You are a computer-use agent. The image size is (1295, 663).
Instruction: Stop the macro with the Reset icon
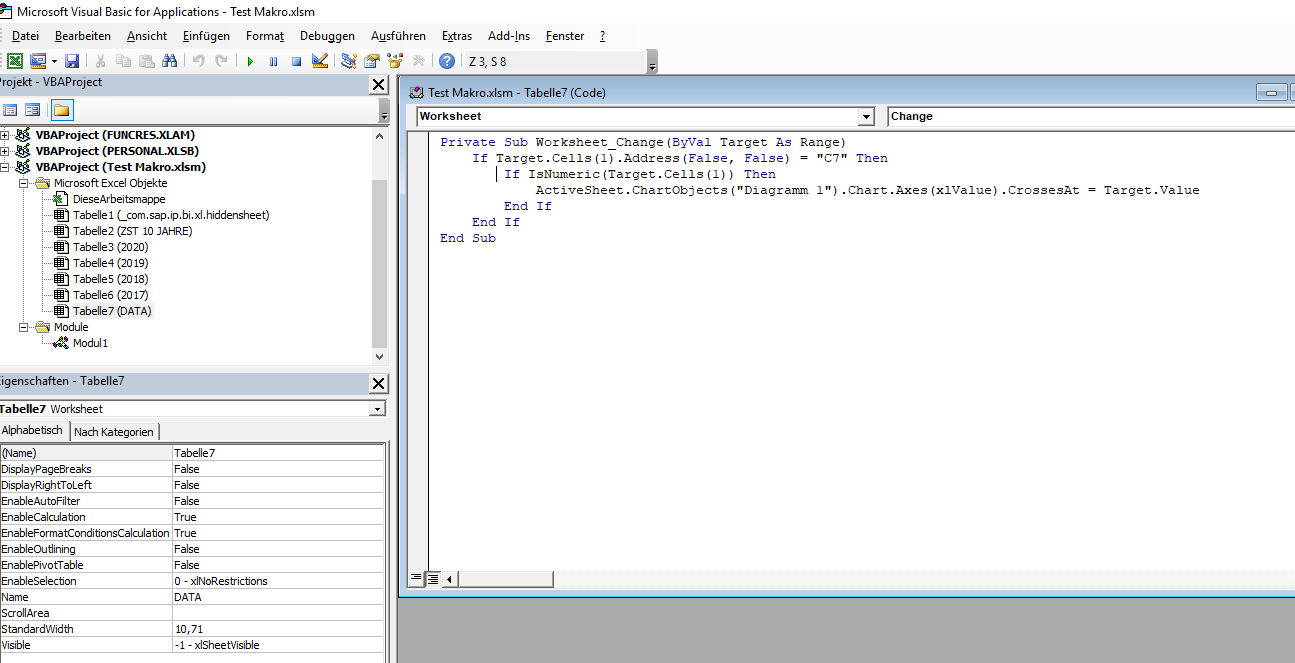tap(296, 61)
